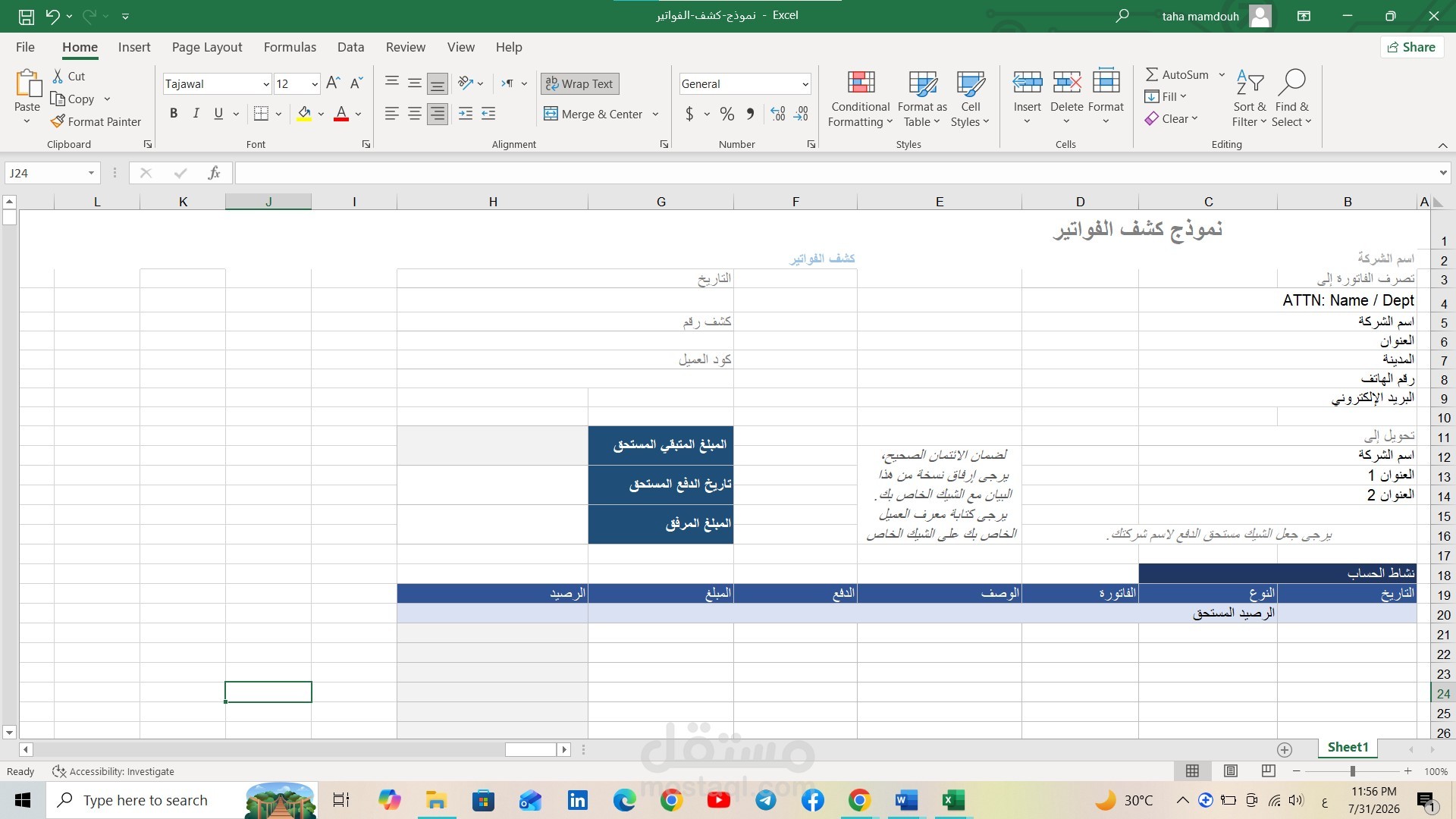The width and height of the screenshot is (1456, 819).
Task: Click Merge & Center
Action: point(594,114)
